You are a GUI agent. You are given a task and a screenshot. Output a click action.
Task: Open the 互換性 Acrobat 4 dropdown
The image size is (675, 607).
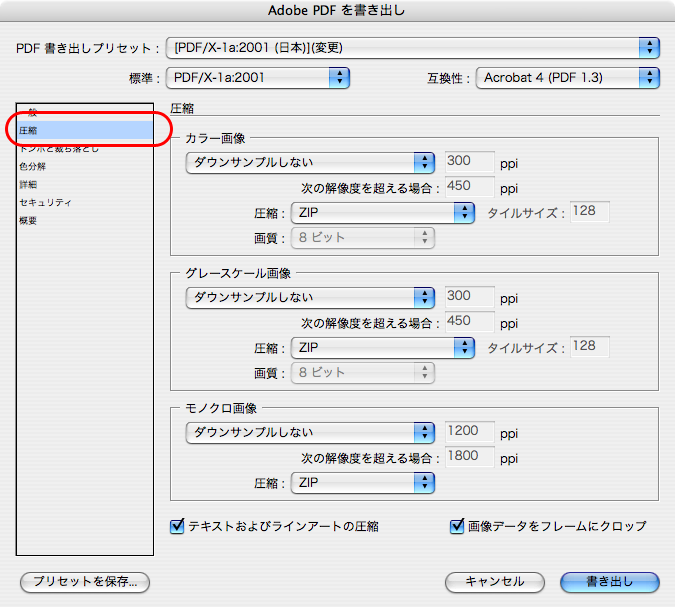point(567,78)
